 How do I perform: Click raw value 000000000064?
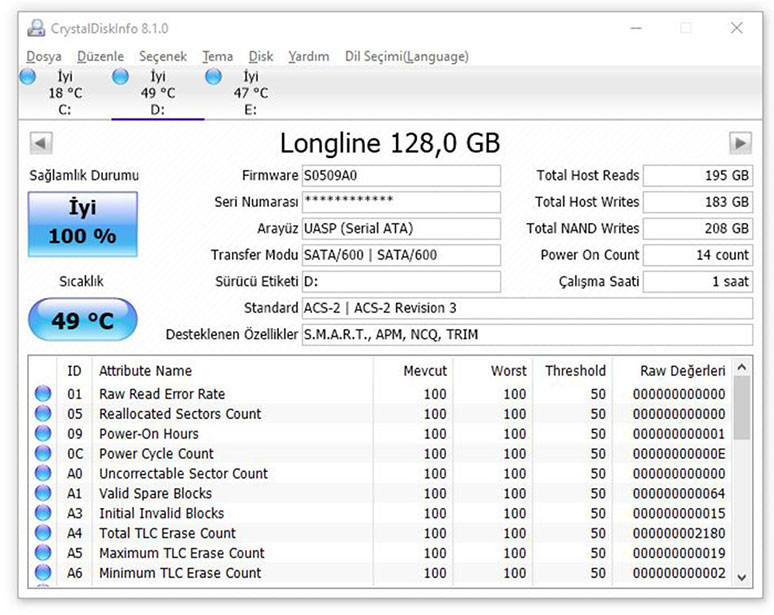(679, 494)
